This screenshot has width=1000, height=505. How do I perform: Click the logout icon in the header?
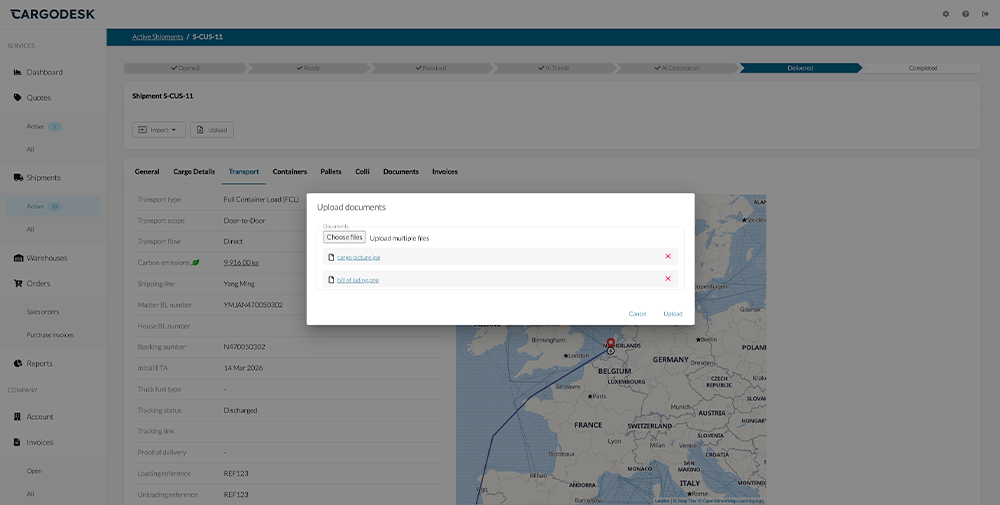[x=985, y=14]
